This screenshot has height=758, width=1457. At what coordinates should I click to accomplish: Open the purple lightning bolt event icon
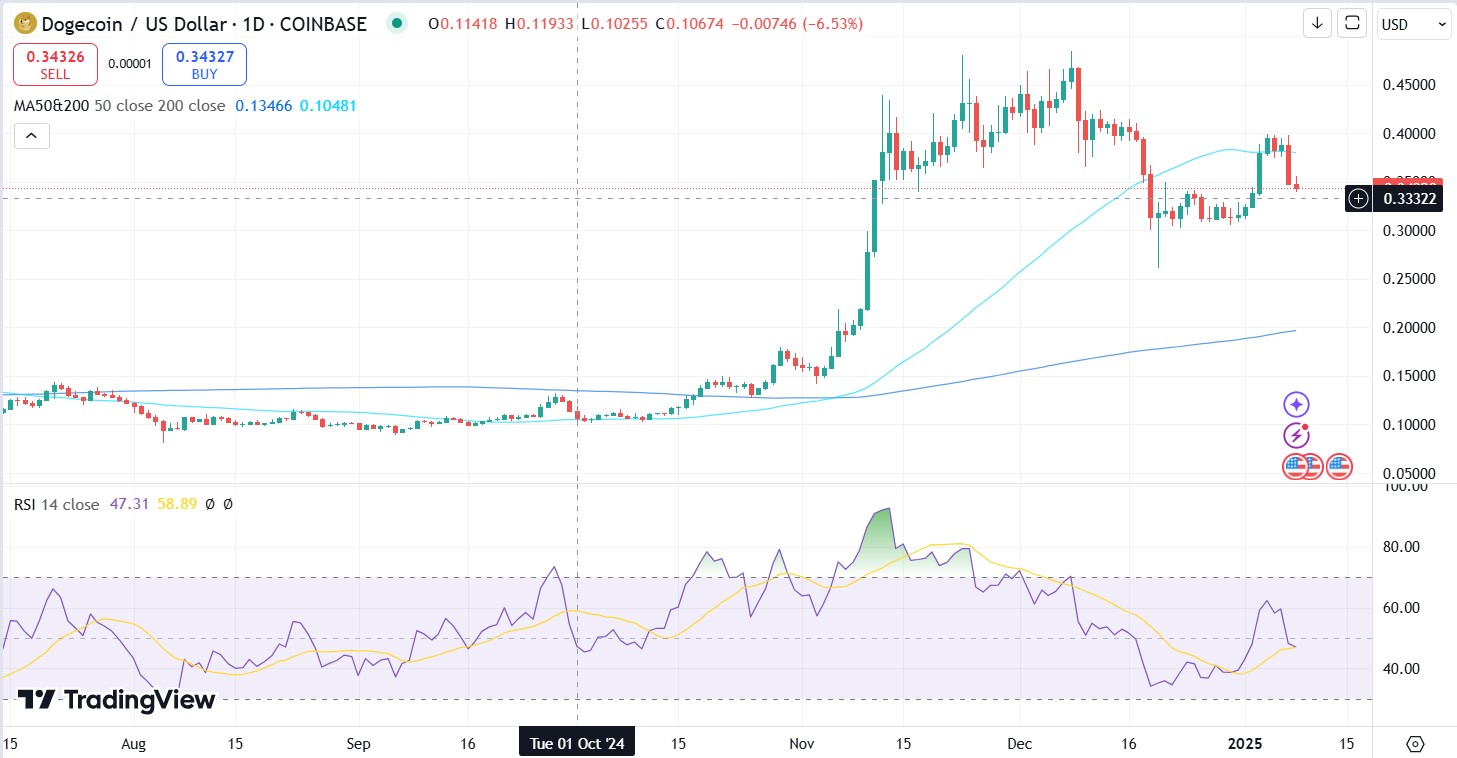(1296, 435)
